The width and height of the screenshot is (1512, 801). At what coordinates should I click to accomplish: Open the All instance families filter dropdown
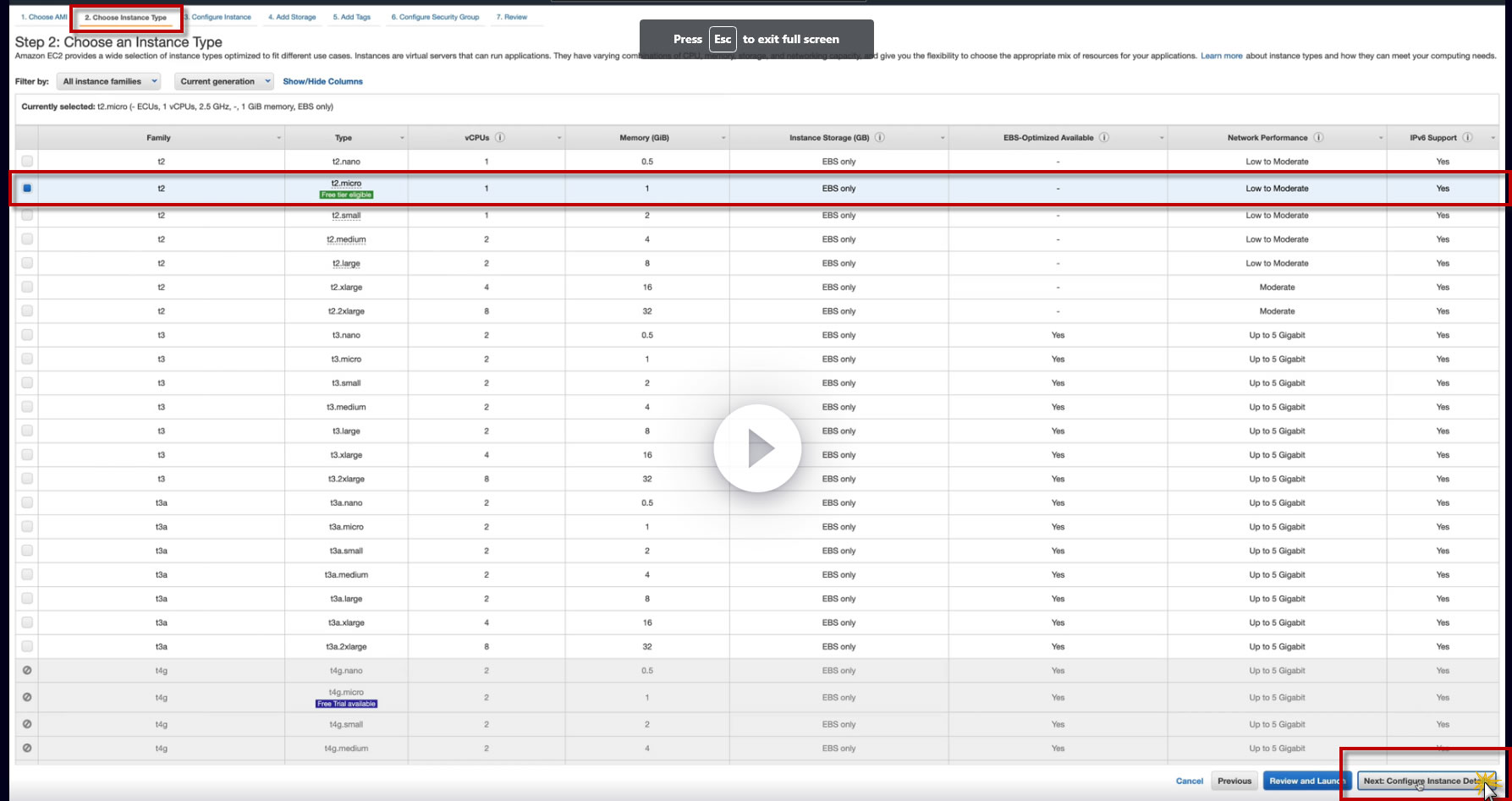point(108,81)
